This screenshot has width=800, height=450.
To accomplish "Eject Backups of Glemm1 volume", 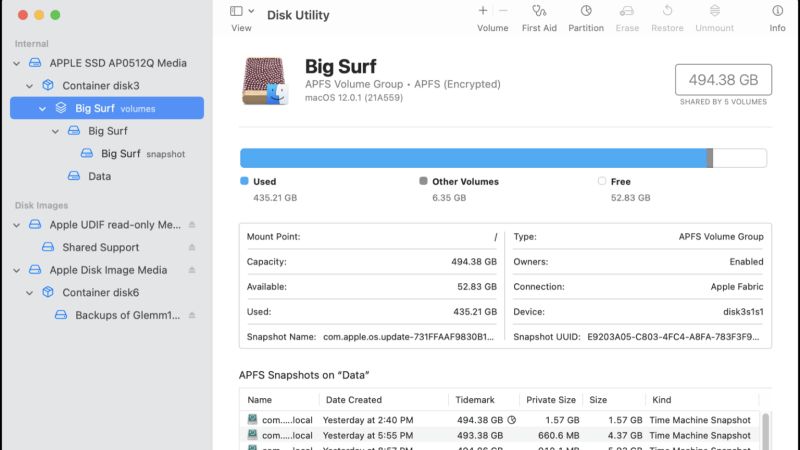I will point(192,315).
